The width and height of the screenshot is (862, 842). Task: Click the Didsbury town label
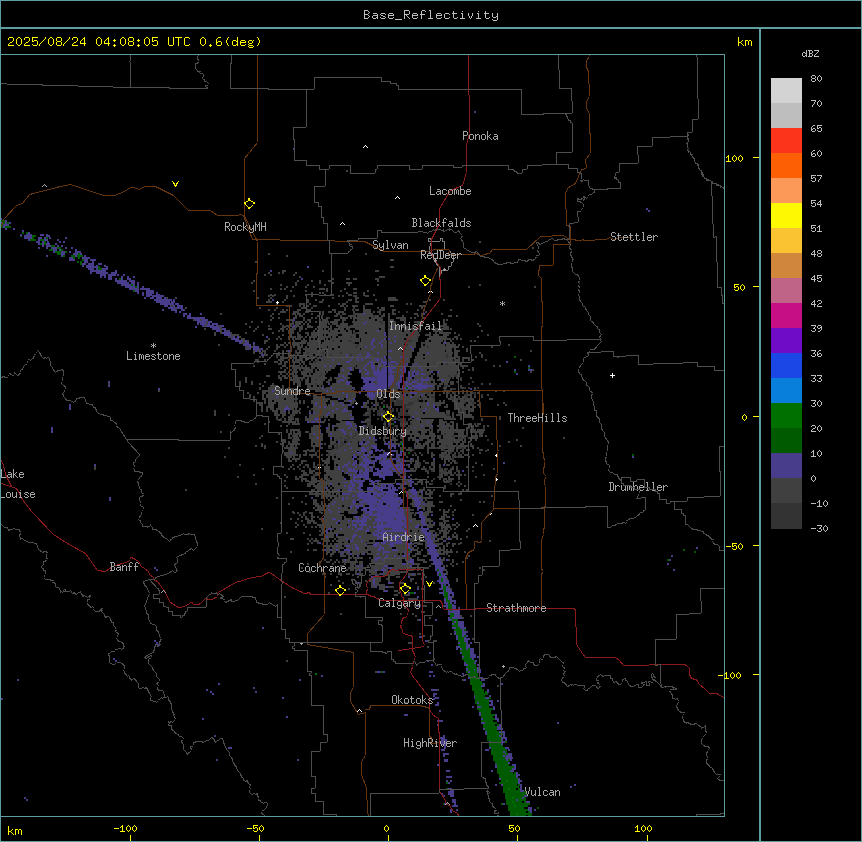point(383,431)
